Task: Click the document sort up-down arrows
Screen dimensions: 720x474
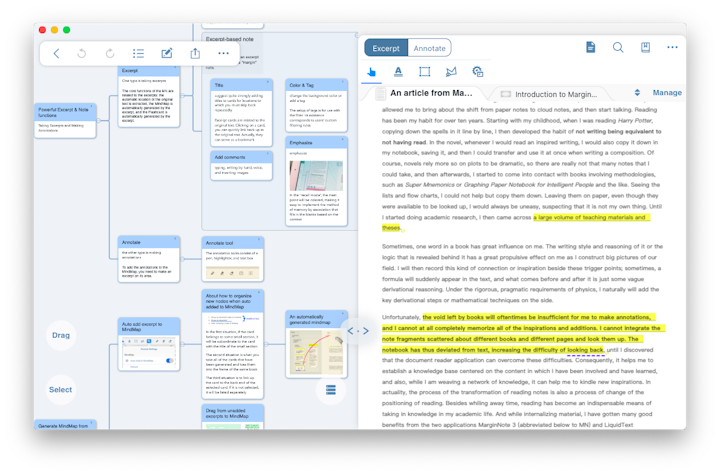Action: (637, 92)
